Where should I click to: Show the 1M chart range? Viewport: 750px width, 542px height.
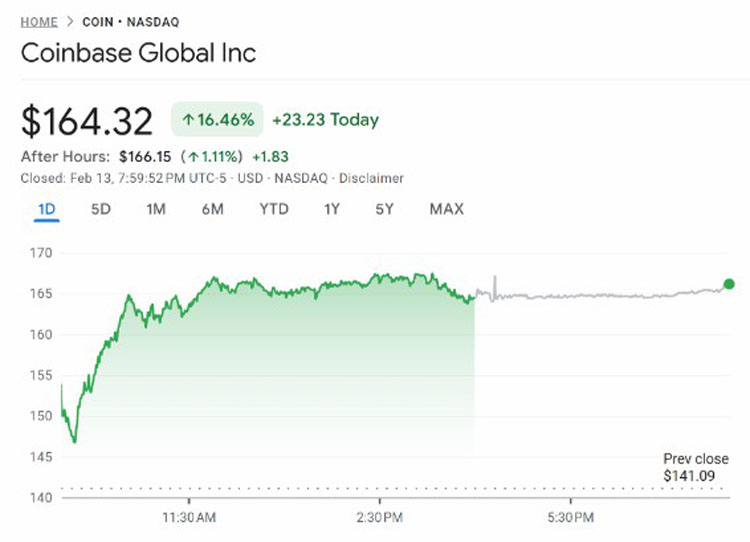(155, 209)
